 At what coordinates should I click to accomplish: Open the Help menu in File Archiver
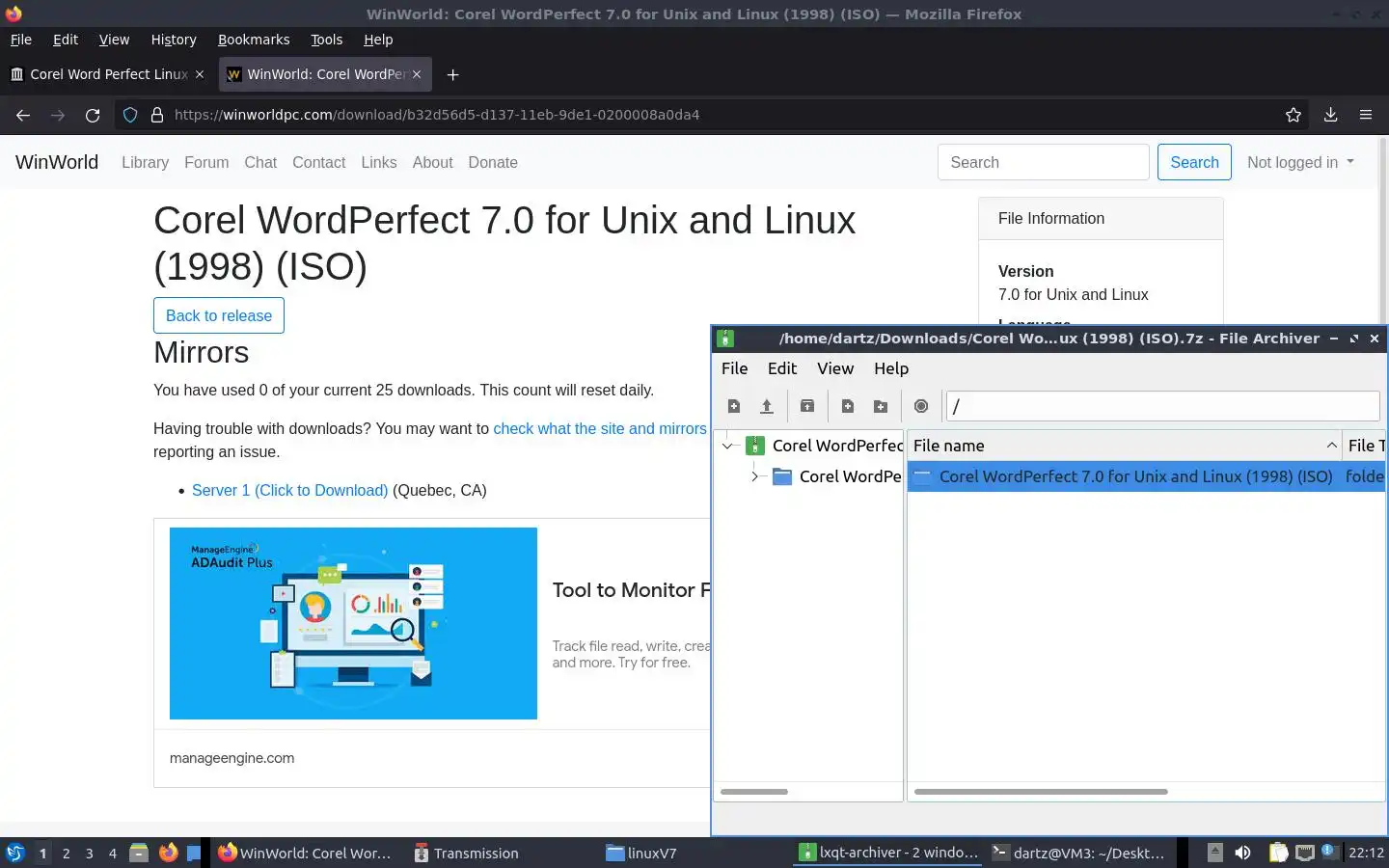tap(891, 368)
